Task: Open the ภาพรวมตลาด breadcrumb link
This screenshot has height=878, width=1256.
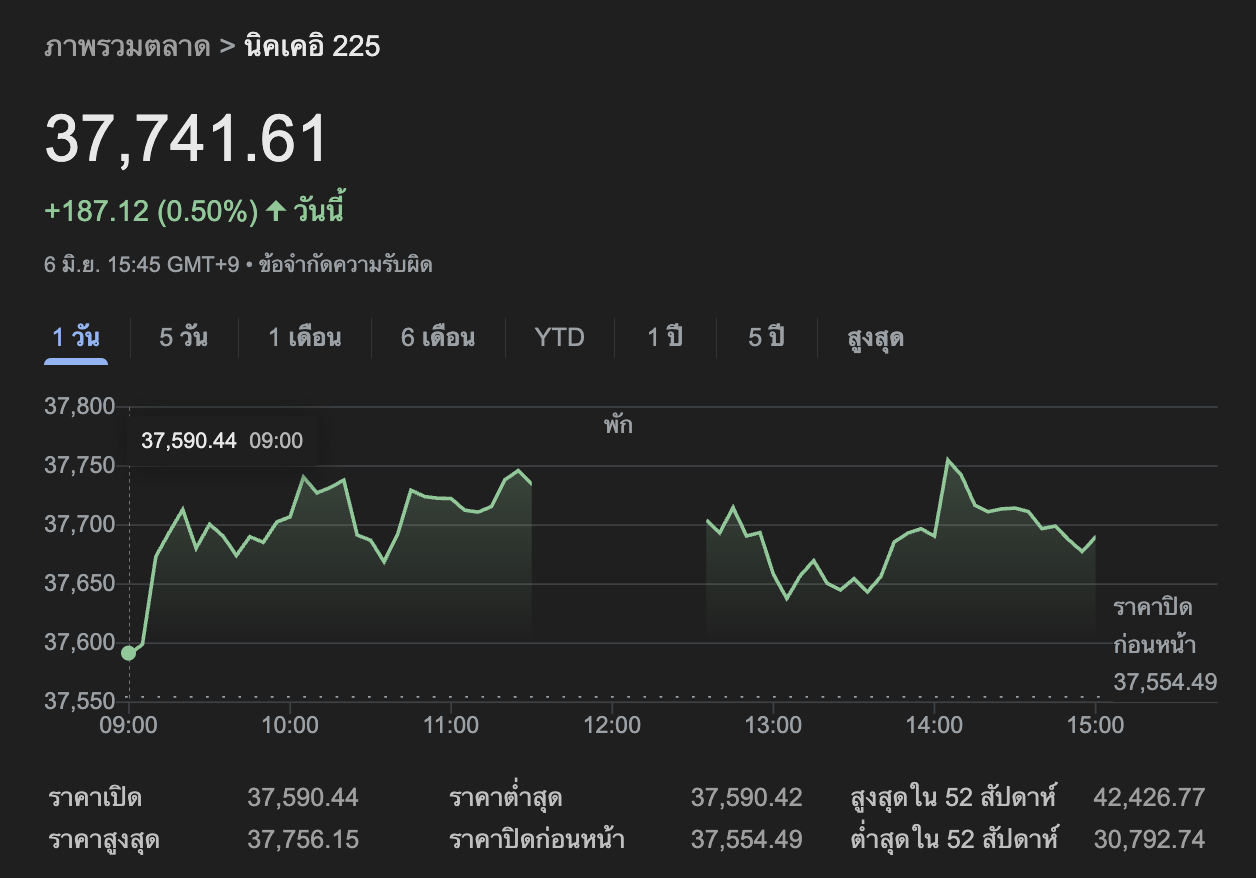Action: pos(127,47)
